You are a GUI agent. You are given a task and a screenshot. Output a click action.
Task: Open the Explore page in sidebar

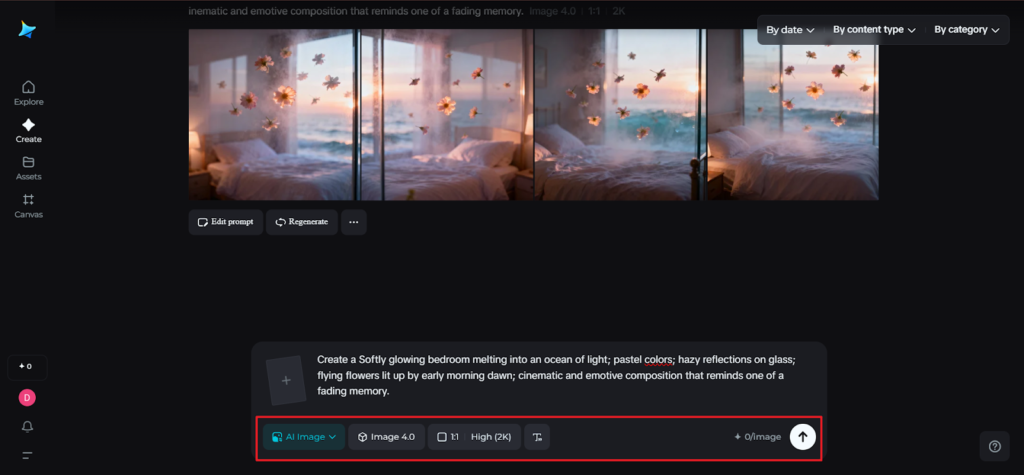pyautogui.click(x=28, y=92)
